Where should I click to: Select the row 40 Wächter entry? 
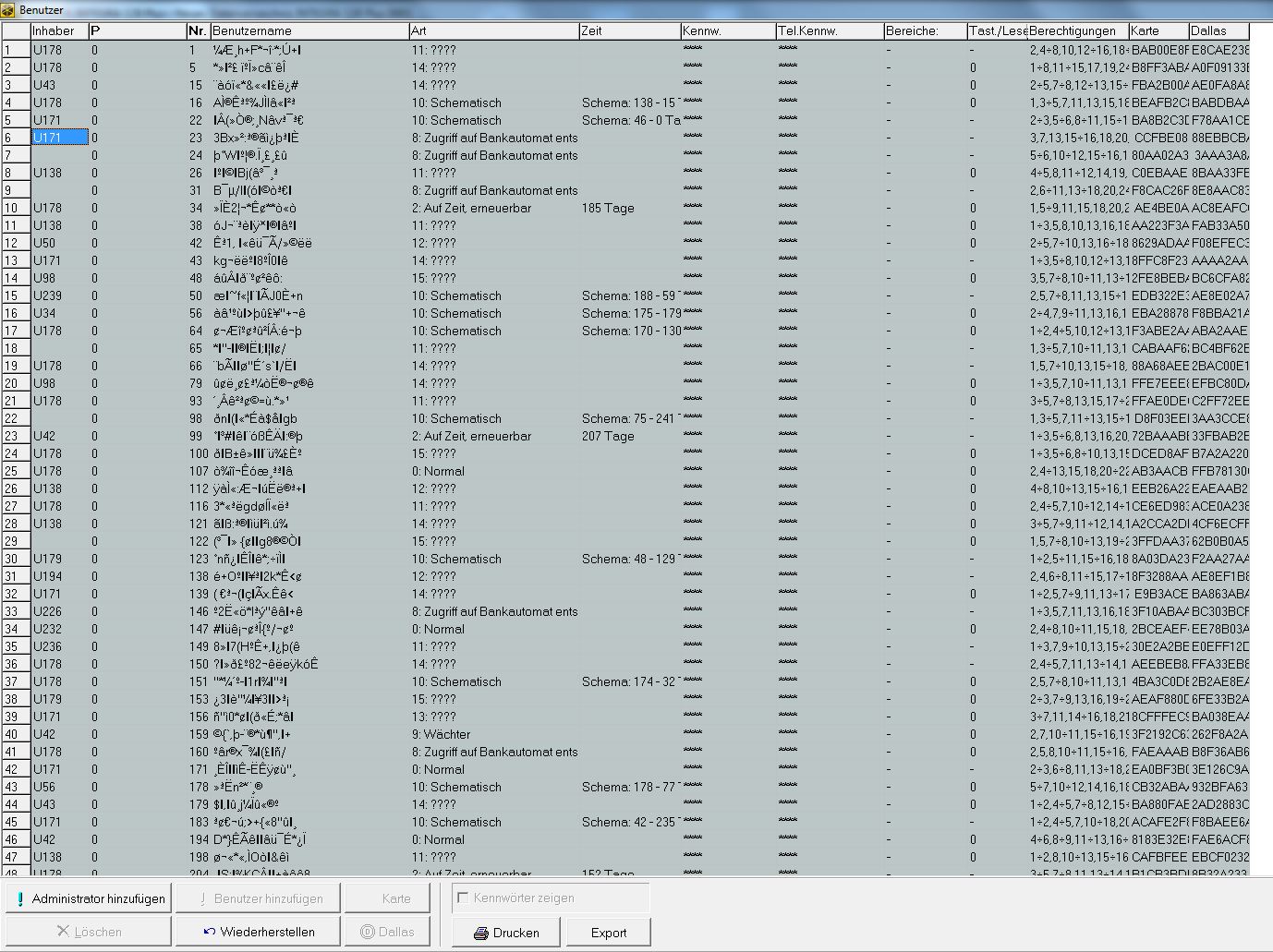pyautogui.click(x=447, y=734)
